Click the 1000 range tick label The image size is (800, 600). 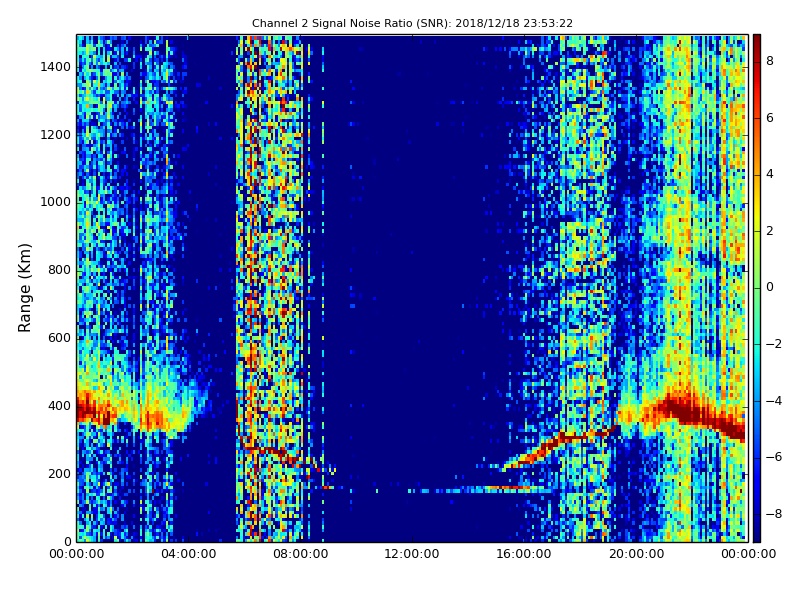[56, 202]
